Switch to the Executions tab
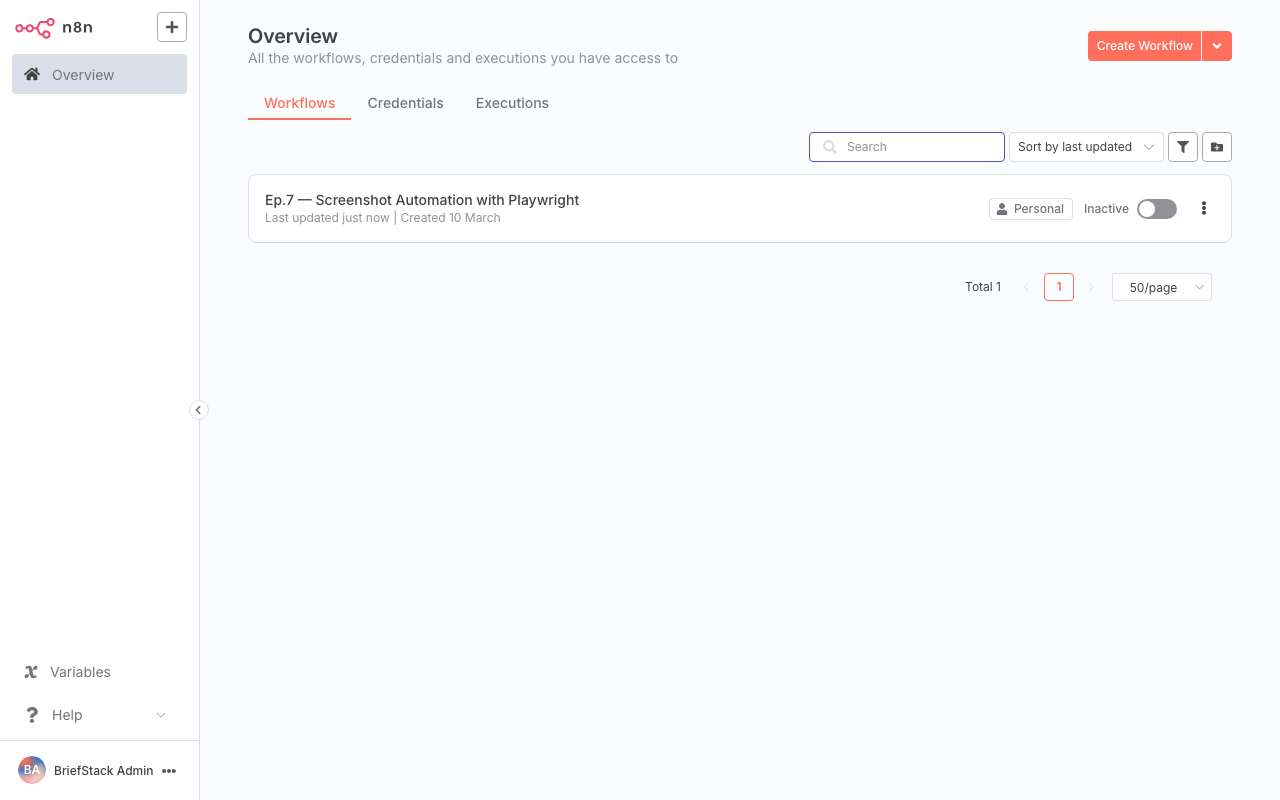Image resolution: width=1280 pixels, height=800 pixels. tap(512, 103)
